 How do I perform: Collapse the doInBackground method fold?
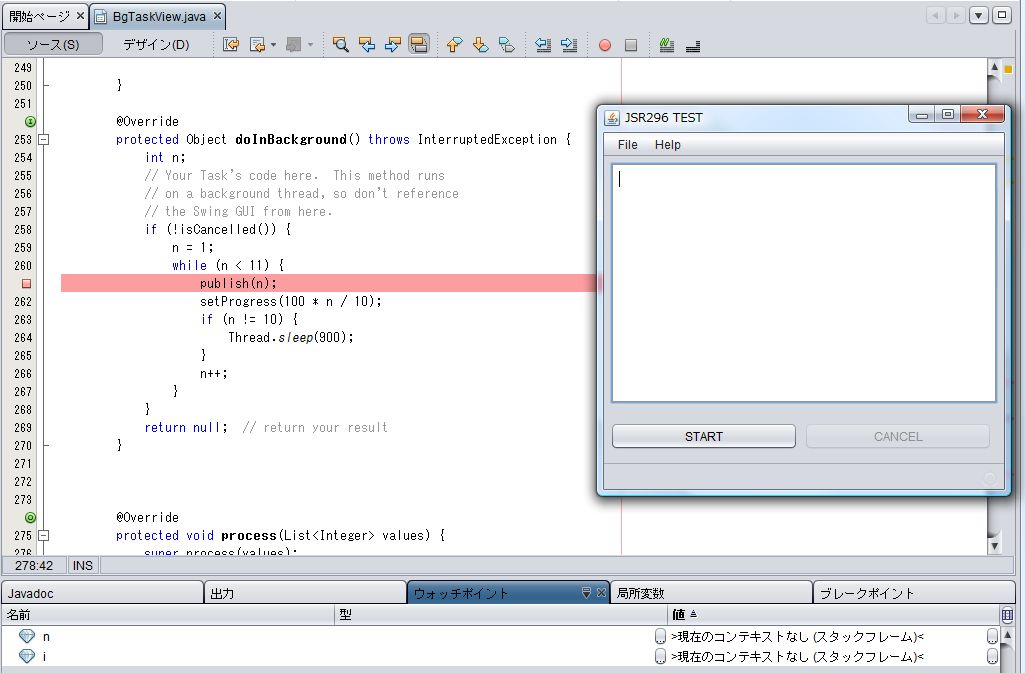(44, 140)
